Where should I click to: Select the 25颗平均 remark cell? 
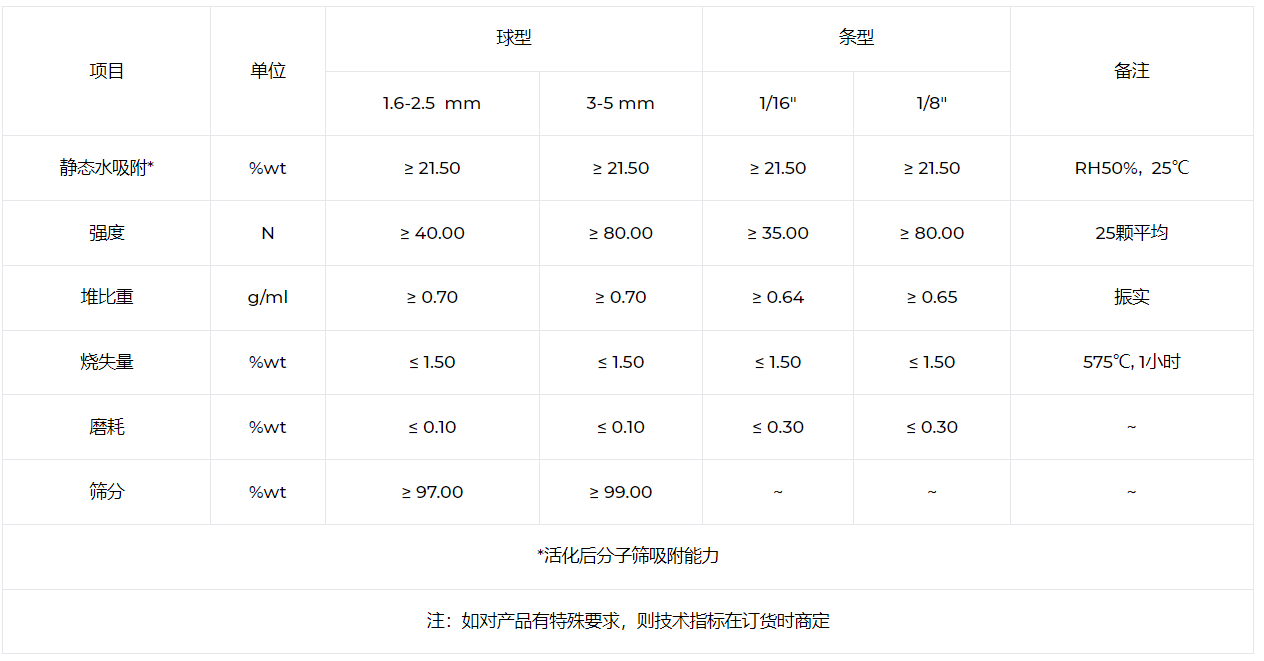1131,233
